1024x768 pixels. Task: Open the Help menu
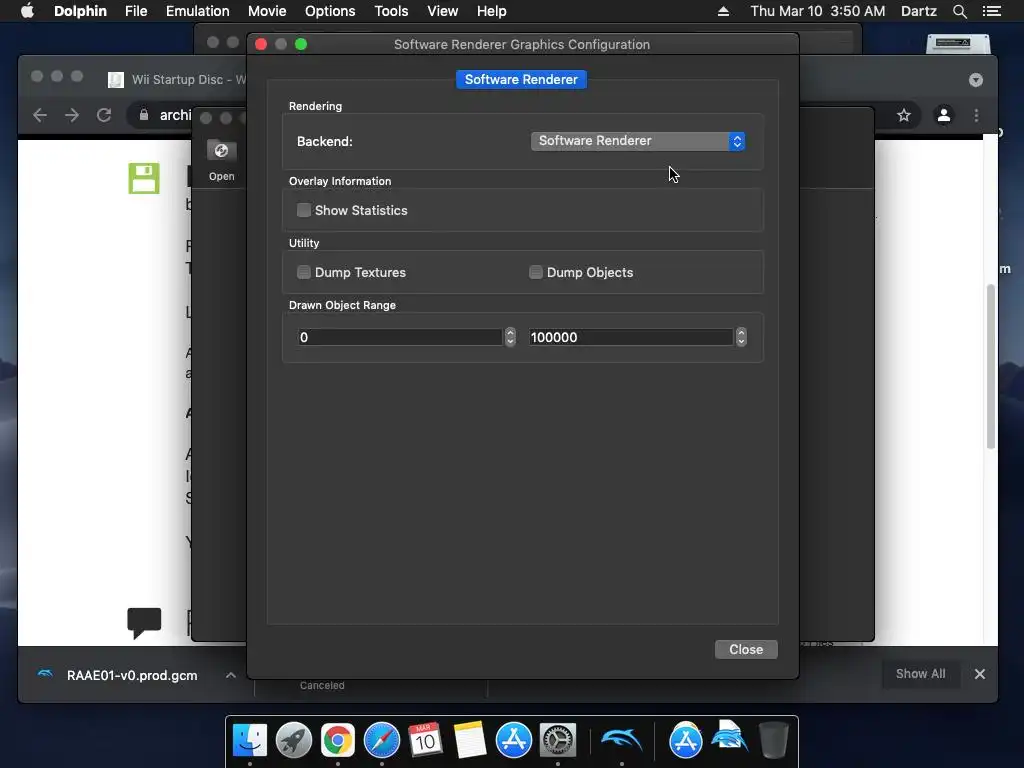(491, 11)
